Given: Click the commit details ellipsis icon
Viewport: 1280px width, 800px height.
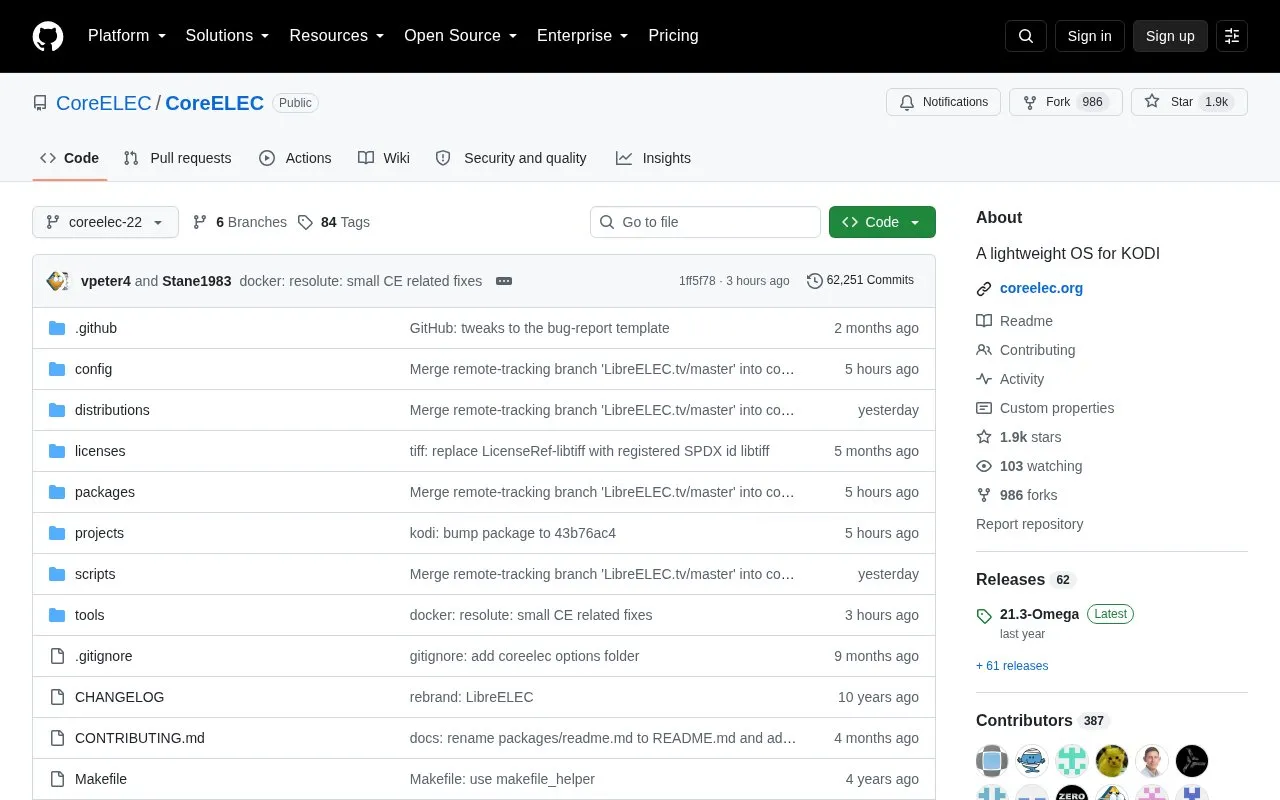Looking at the screenshot, I should (x=504, y=281).
